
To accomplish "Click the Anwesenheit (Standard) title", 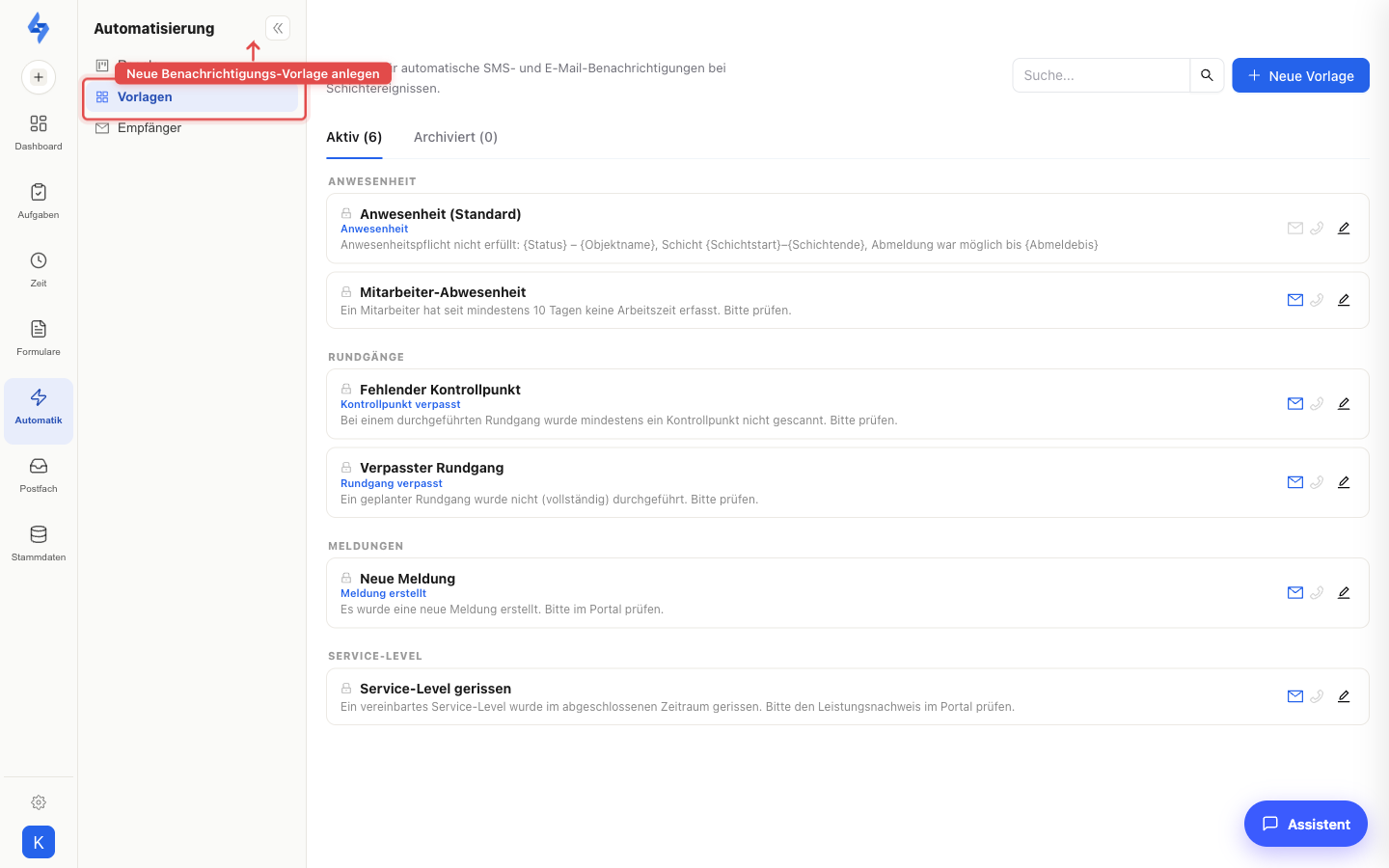I will [440, 214].
